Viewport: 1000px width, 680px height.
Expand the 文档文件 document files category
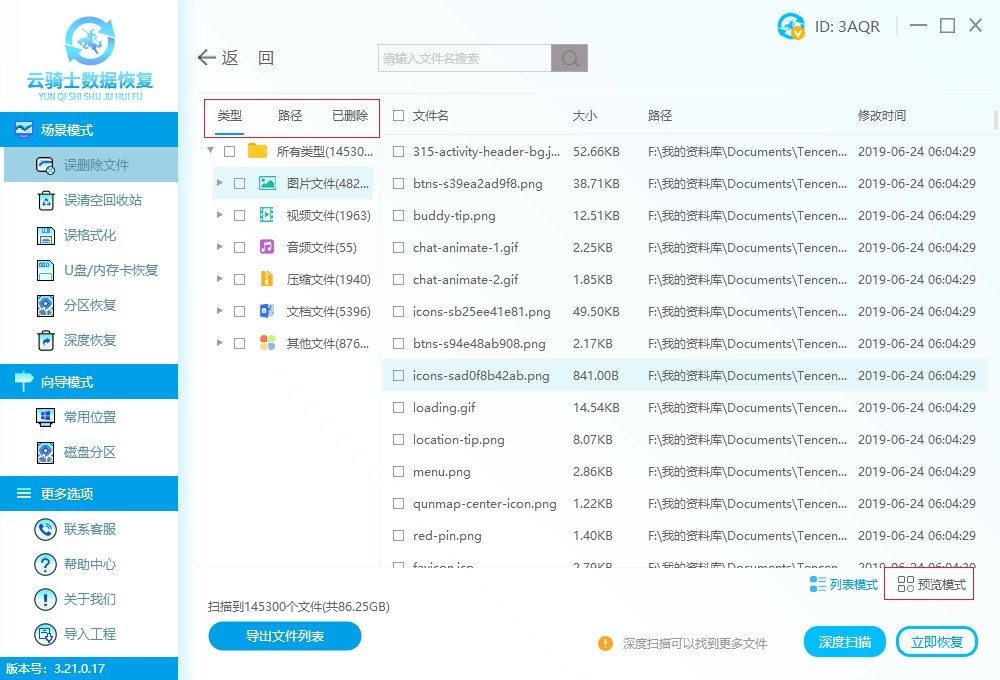coord(221,311)
